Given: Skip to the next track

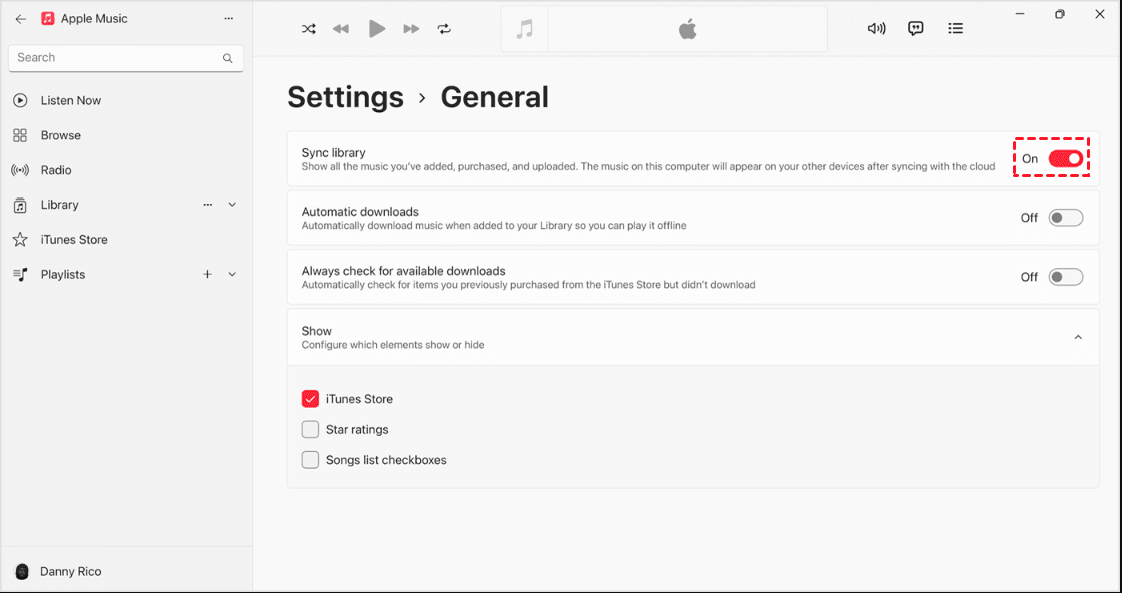Looking at the screenshot, I should 411,29.
